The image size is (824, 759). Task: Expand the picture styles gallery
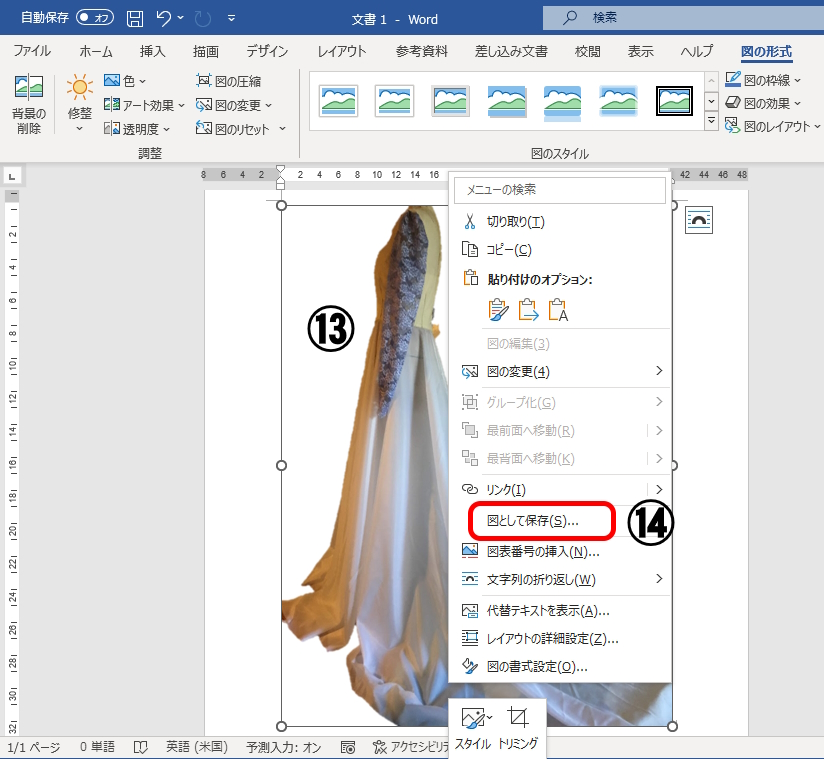click(711, 122)
